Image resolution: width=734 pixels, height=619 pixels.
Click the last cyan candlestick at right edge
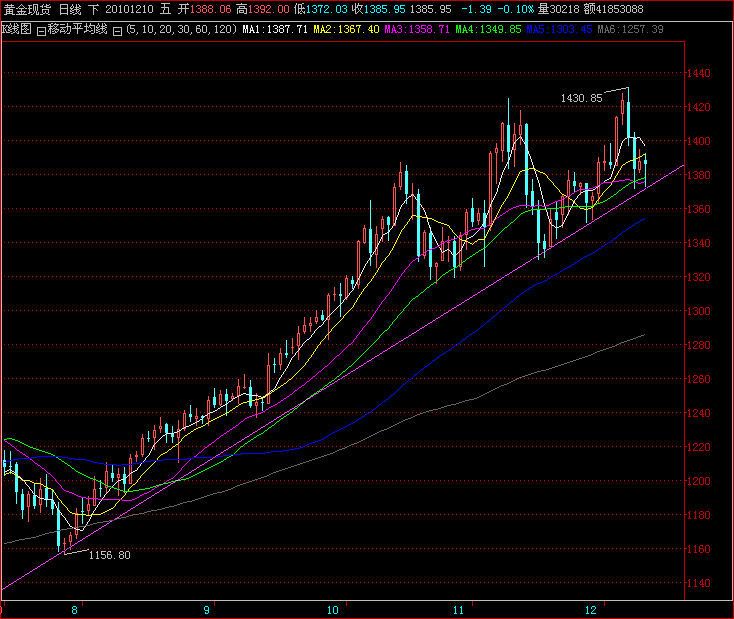tap(646, 171)
